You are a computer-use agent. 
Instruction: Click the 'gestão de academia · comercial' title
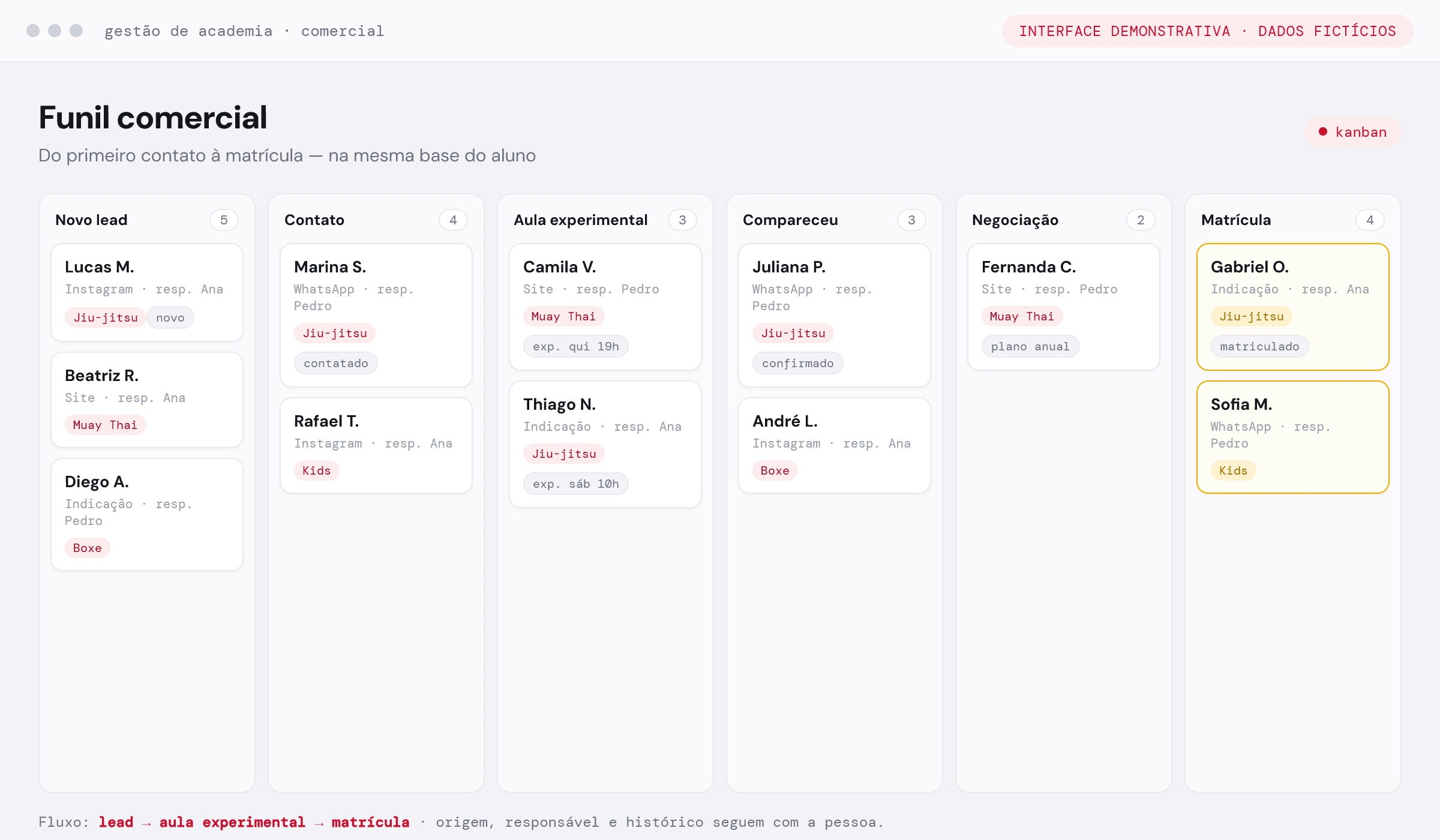(x=244, y=31)
